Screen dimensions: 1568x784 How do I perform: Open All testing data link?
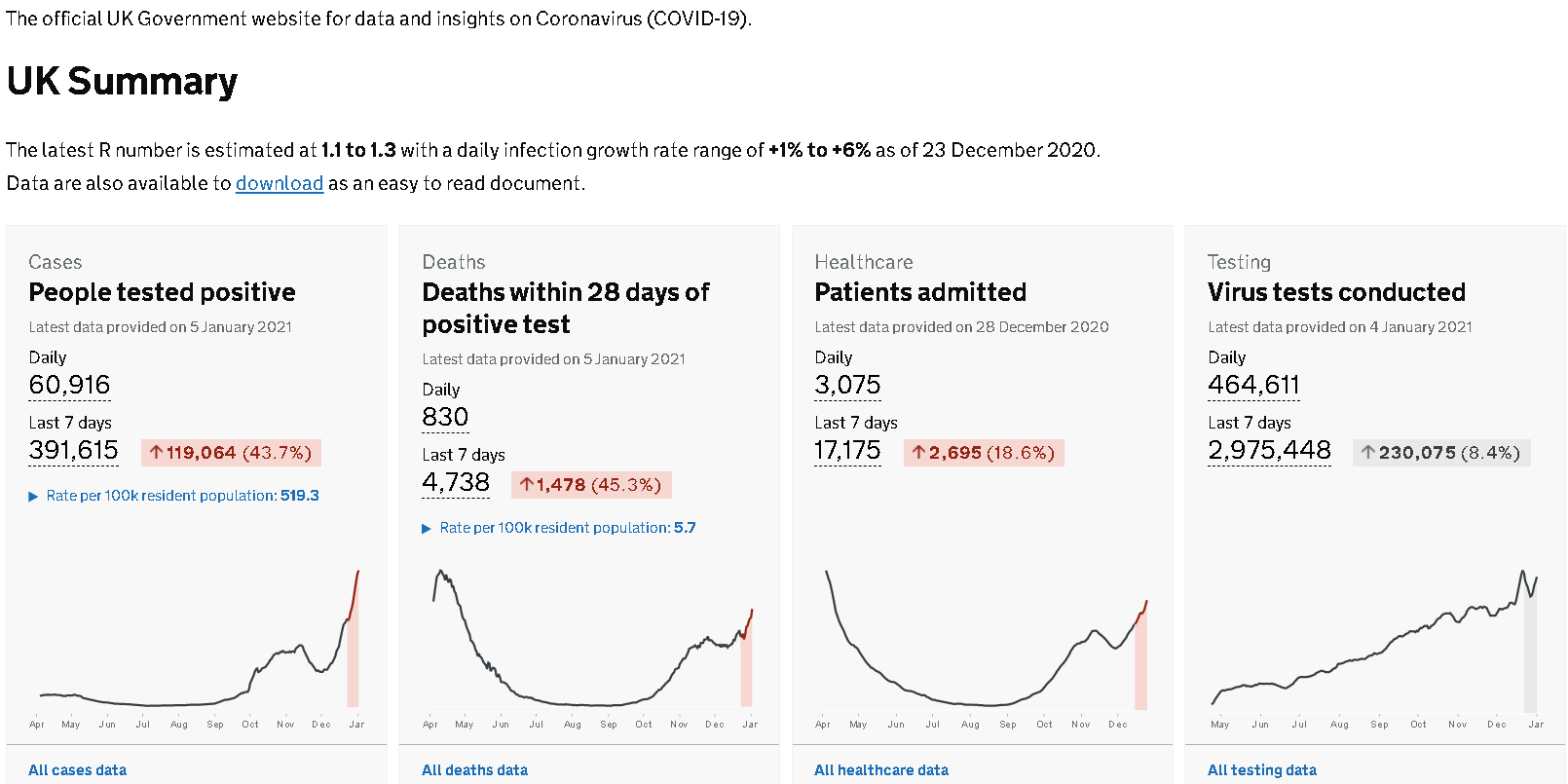[1261, 769]
